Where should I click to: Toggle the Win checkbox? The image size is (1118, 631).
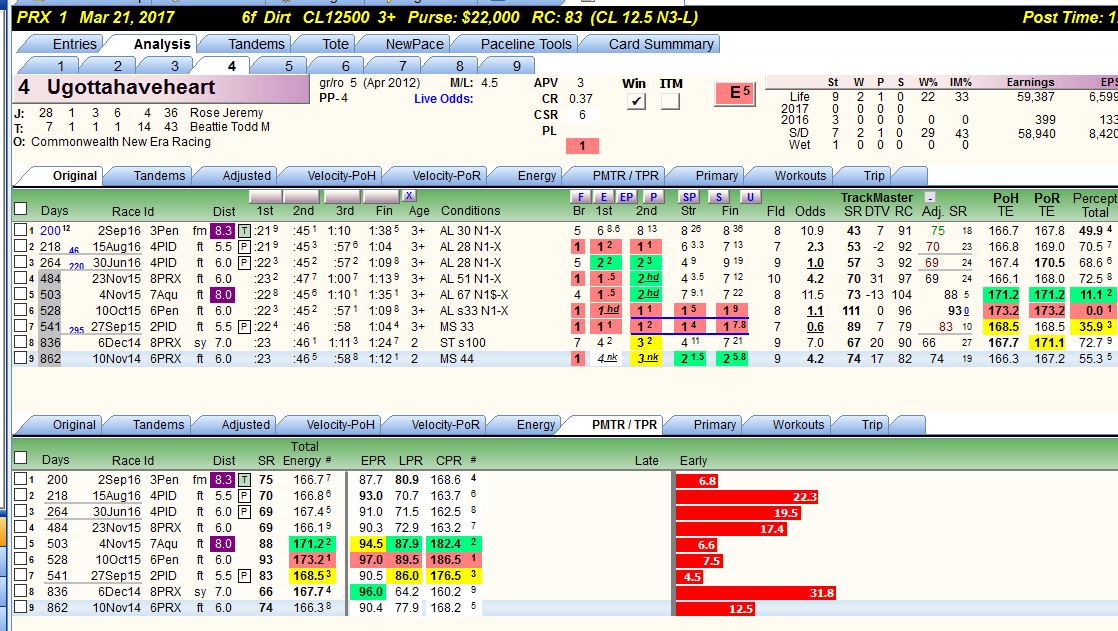pos(636,102)
